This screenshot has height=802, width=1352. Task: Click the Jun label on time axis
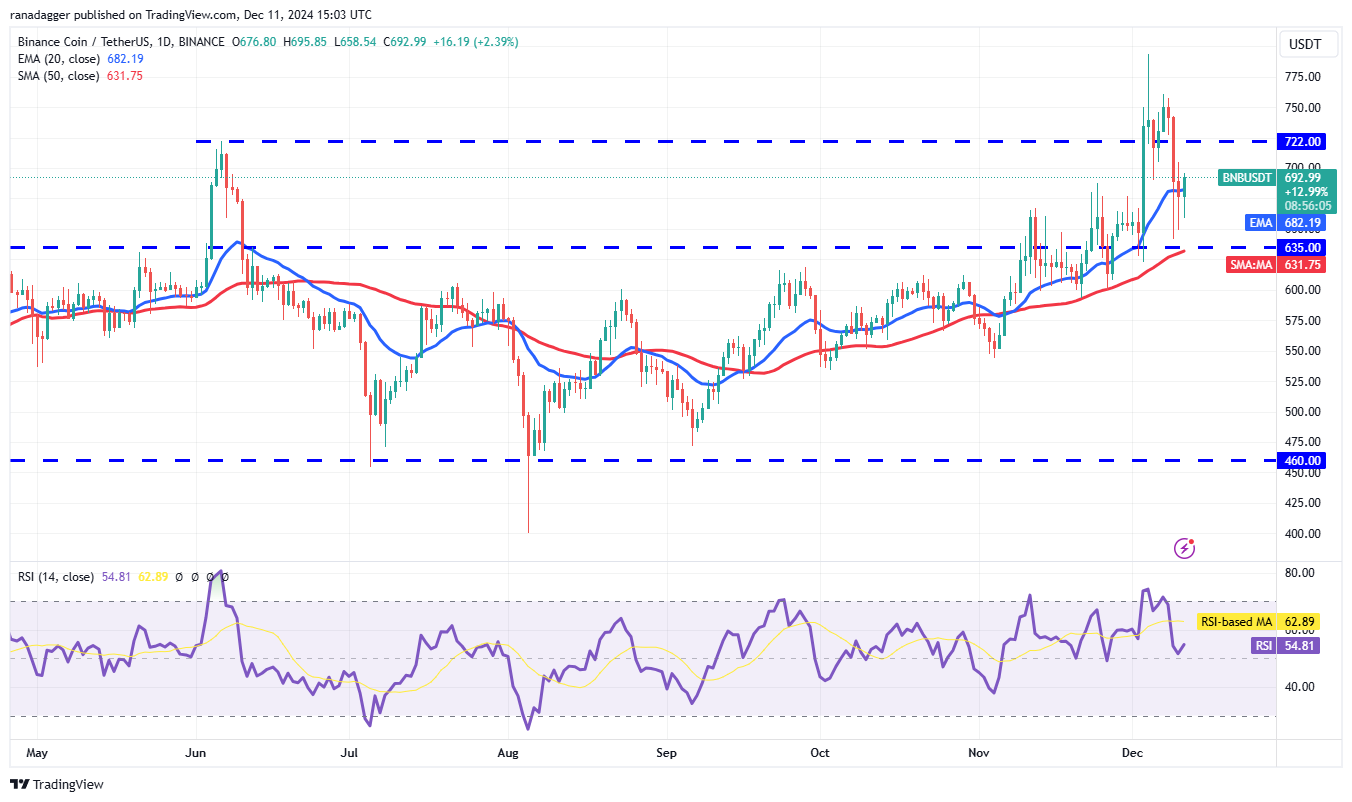click(x=196, y=751)
